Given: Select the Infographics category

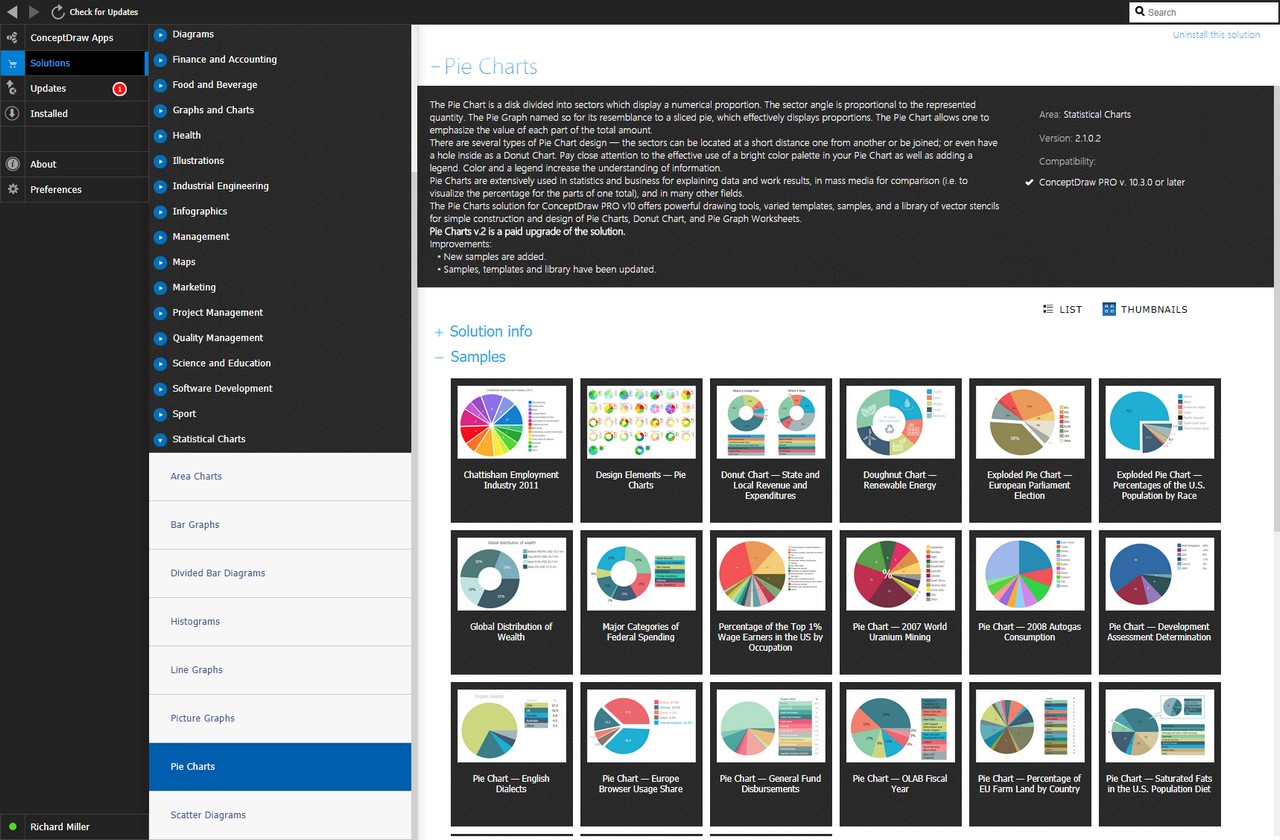Looking at the screenshot, I should pyautogui.click(x=200, y=211).
